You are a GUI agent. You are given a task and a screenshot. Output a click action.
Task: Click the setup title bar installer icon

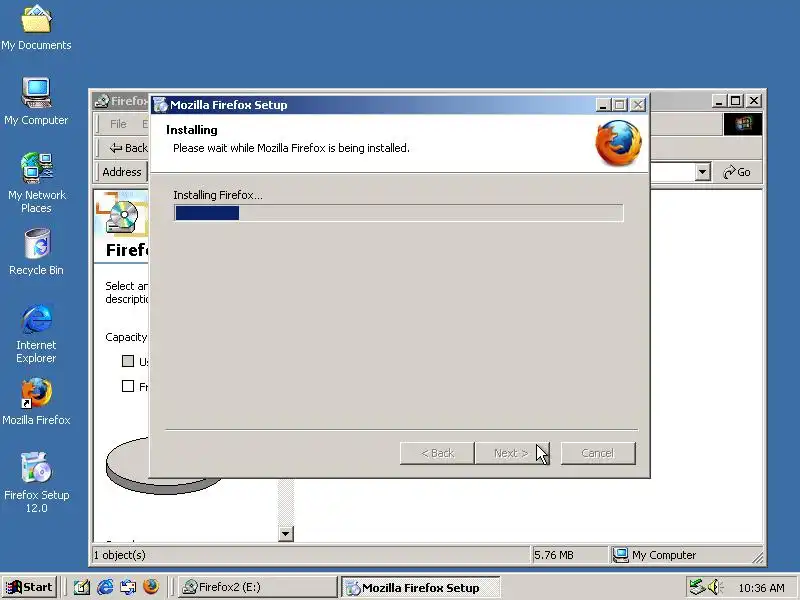click(x=160, y=105)
